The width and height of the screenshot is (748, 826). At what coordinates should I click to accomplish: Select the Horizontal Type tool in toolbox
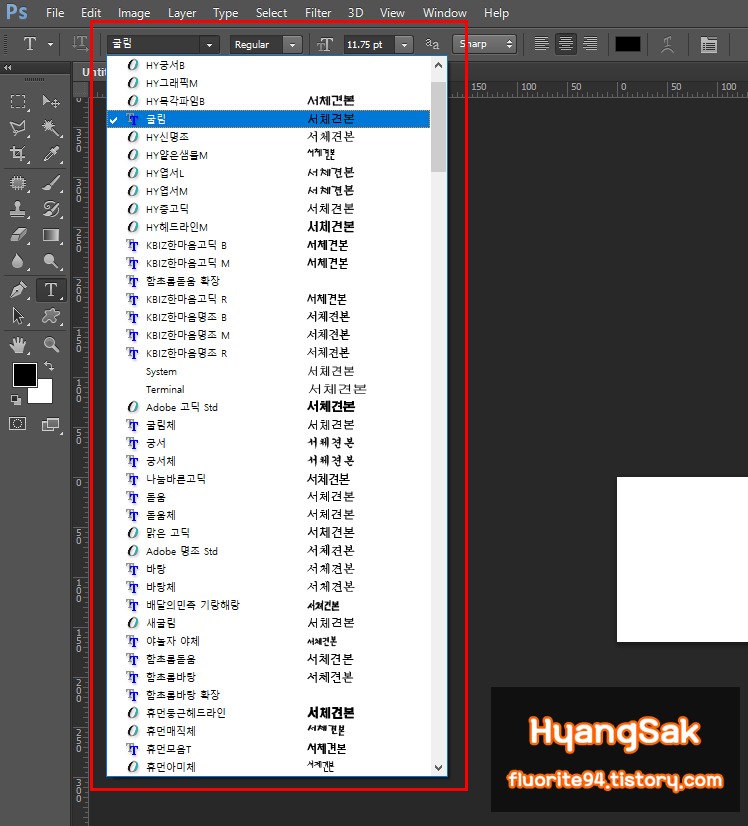51,290
